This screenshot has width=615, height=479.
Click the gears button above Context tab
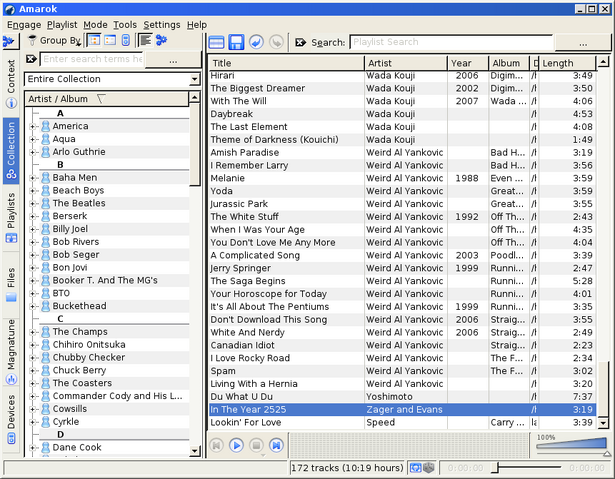[x=9, y=41]
